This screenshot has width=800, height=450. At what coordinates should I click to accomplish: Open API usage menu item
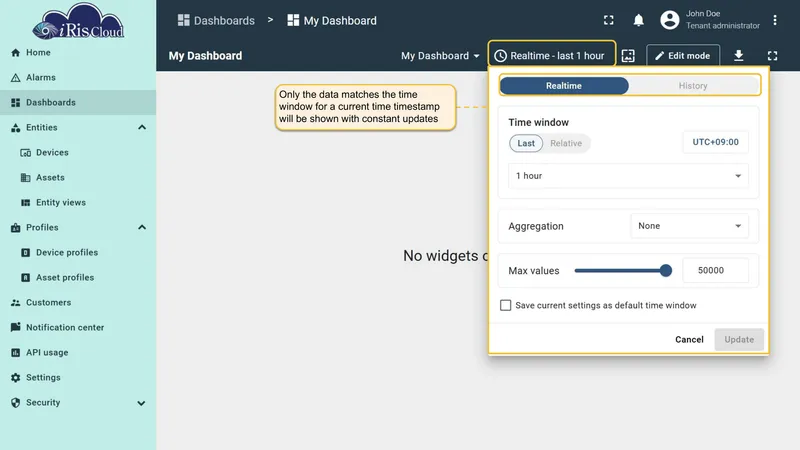78,353
